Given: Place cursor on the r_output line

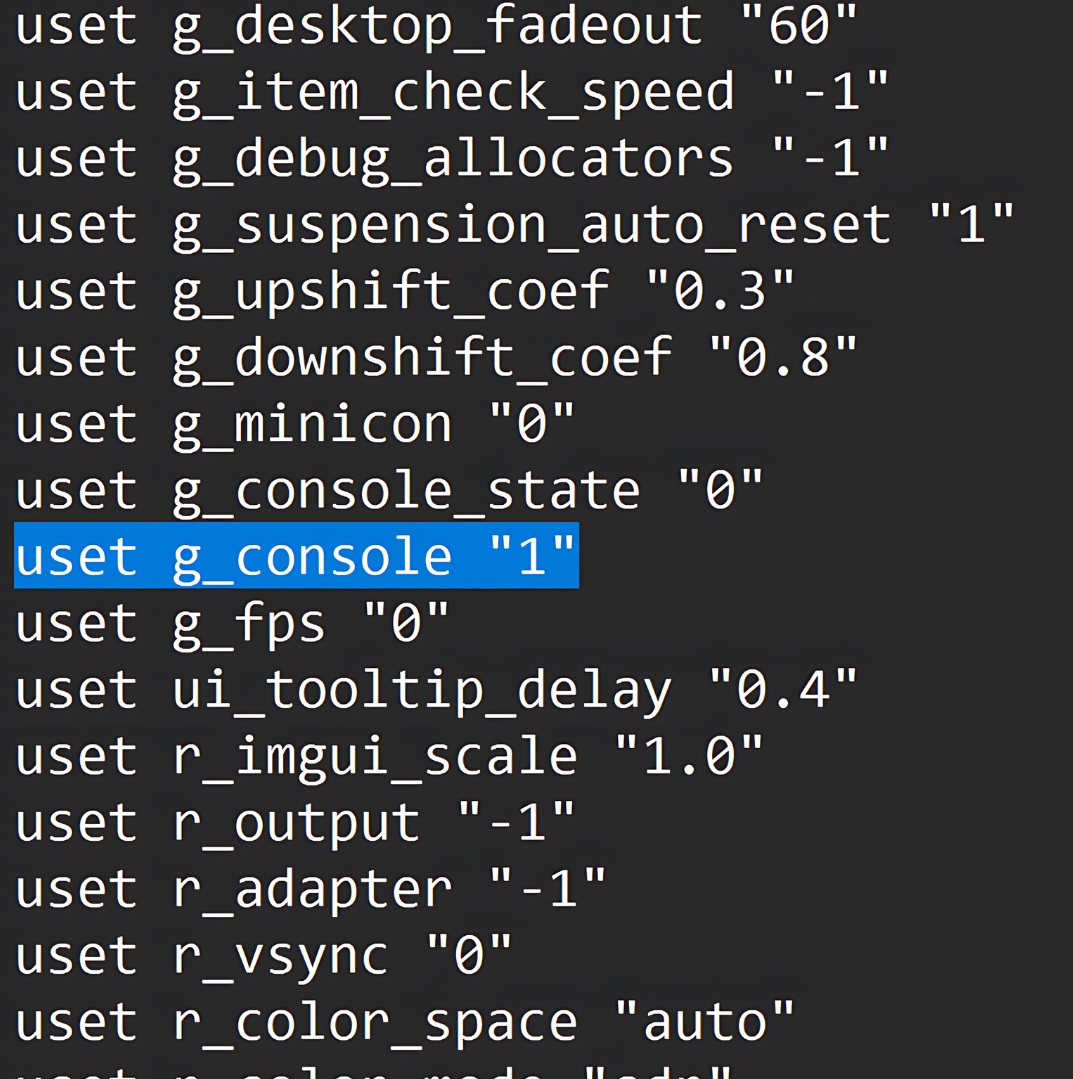Looking at the screenshot, I should coord(295,823).
